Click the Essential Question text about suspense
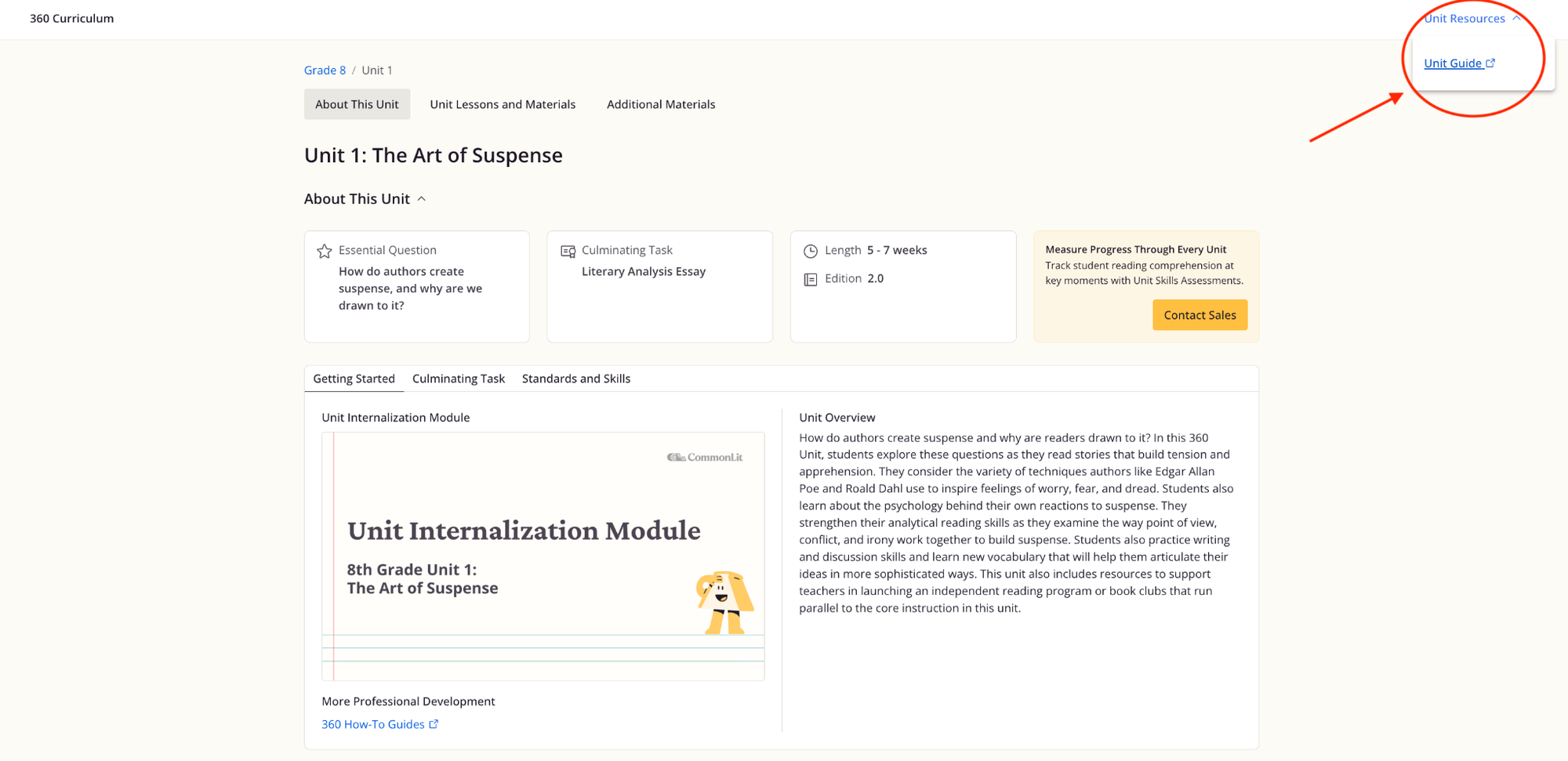This screenshot has width=1568, height=761. click(410, 288)
